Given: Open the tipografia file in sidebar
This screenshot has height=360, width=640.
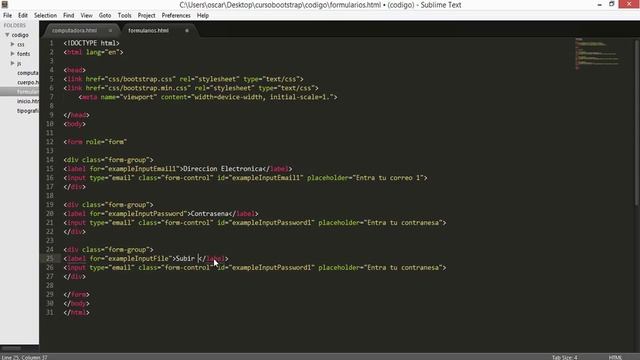Looking at the screenshot, I should pyautogui.click(x=28, y=111).
